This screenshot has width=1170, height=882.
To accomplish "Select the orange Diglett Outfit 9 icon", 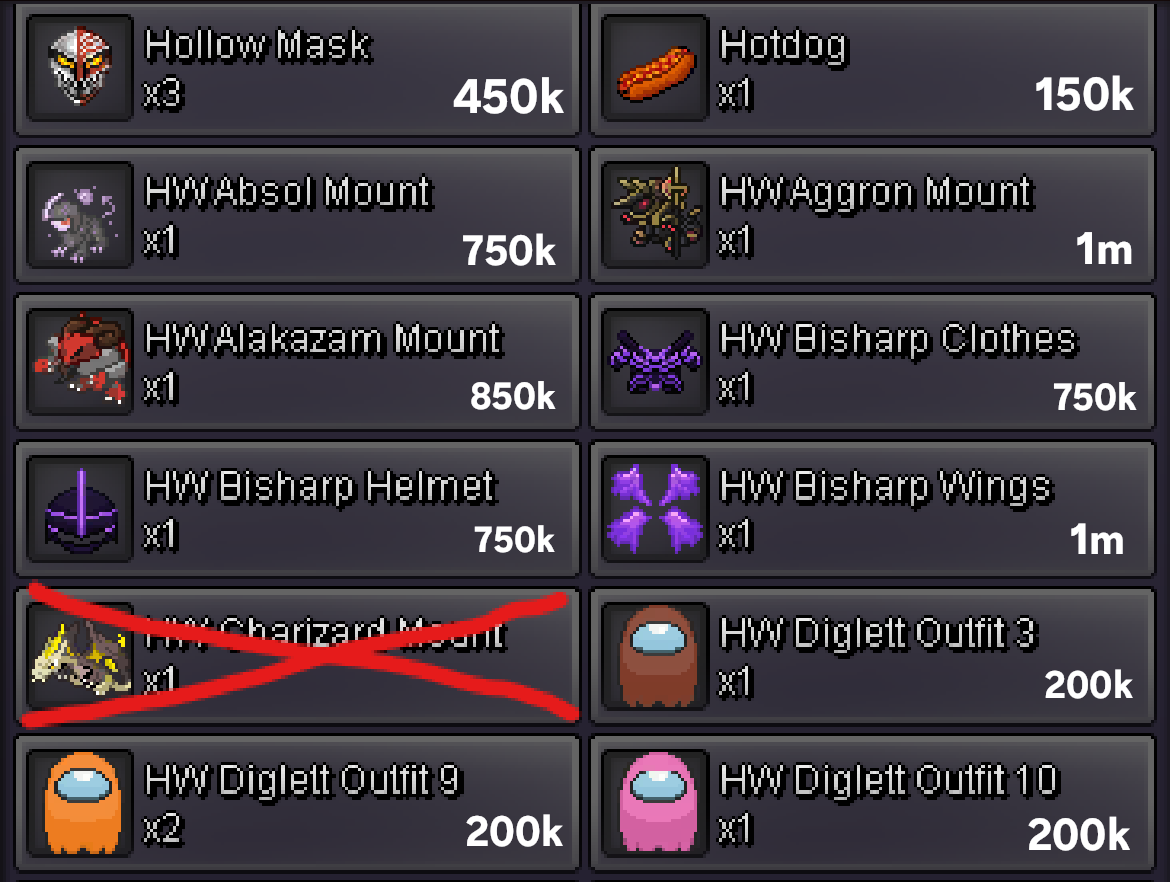I will click(x=80, y=803).
